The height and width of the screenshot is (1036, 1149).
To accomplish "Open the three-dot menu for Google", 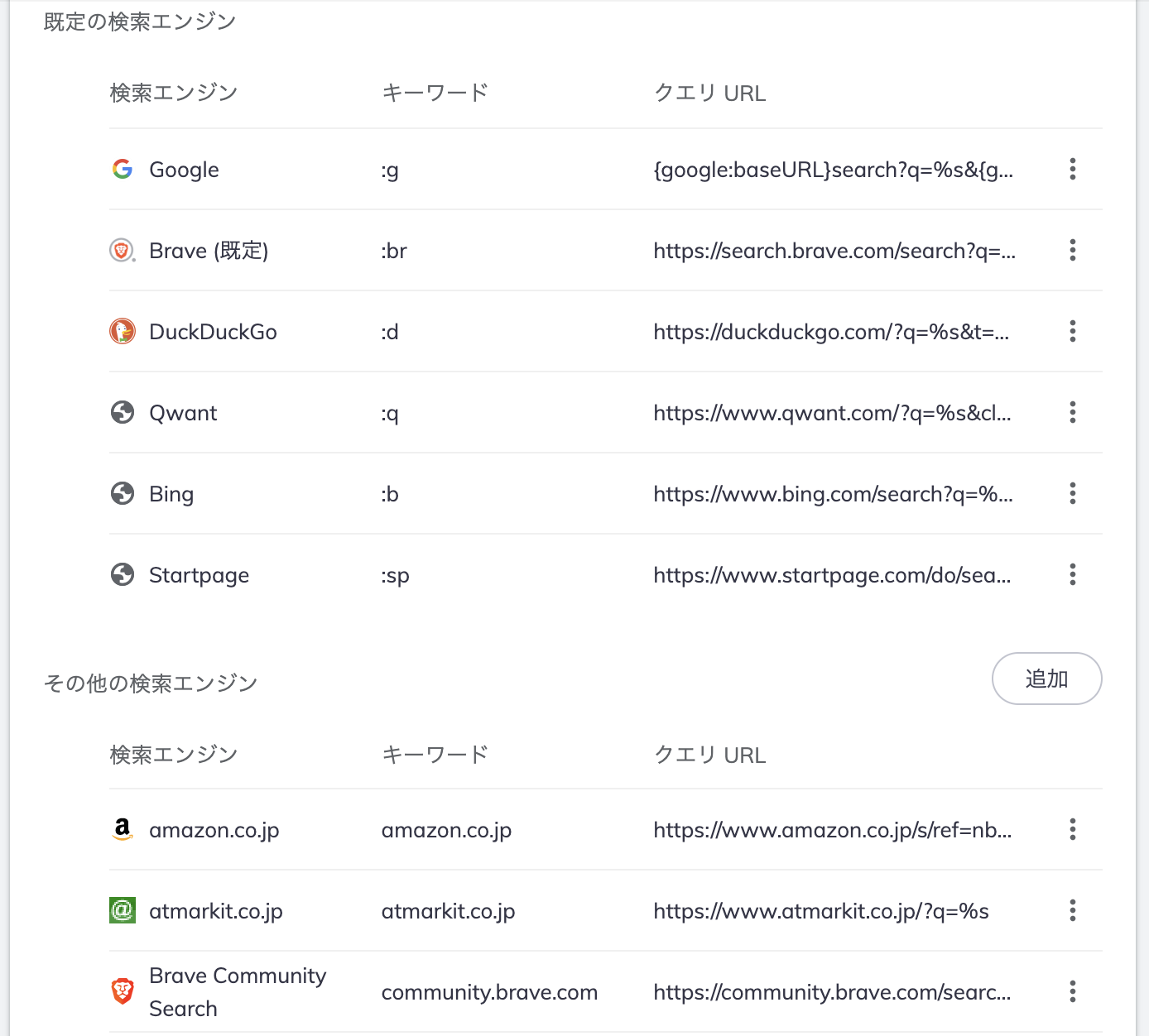I will (x=1072, y=169).
